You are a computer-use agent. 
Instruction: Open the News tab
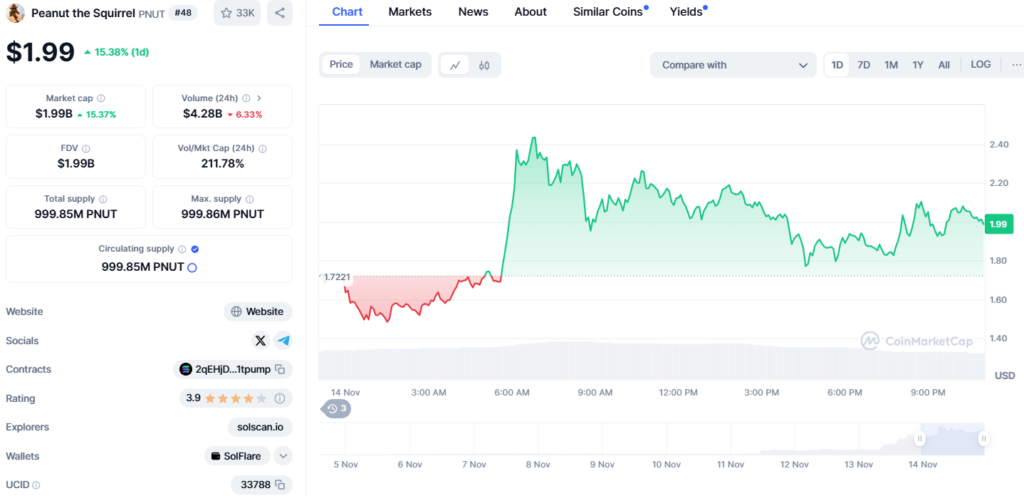click(473, 12)
